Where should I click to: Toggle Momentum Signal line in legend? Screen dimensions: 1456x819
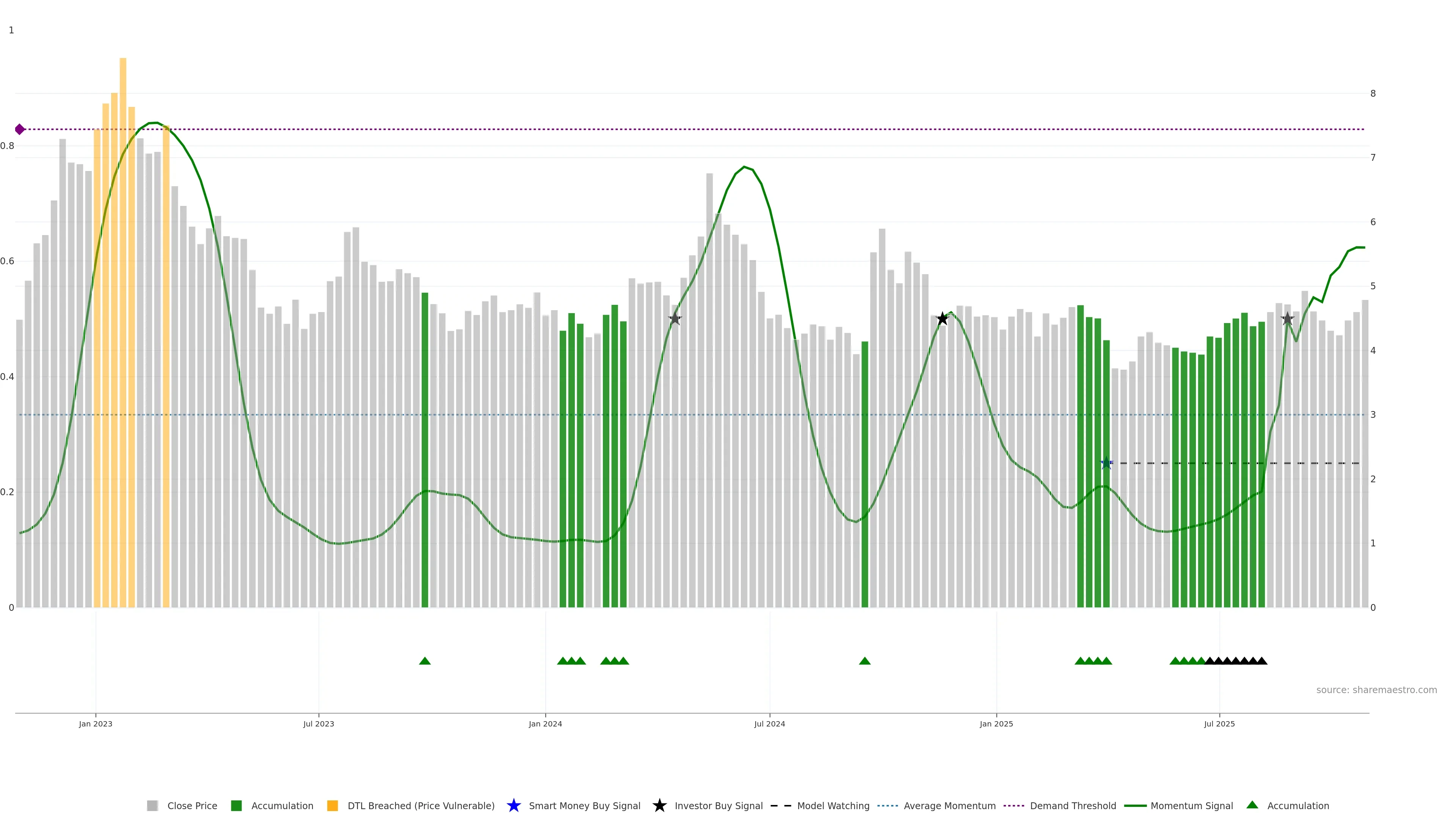(1191, 805)
